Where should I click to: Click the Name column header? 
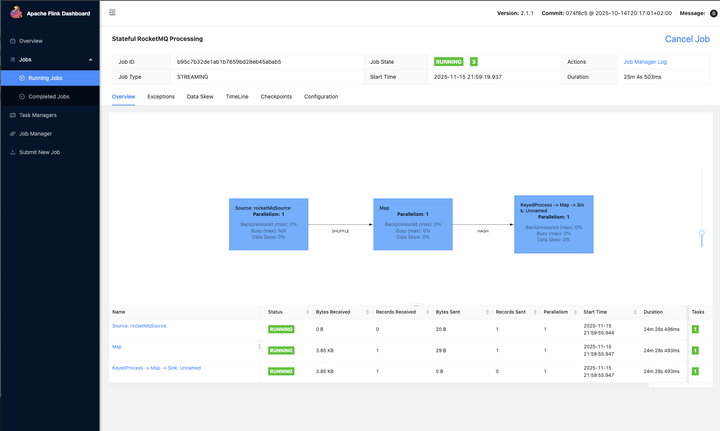[x=118, y=312]
